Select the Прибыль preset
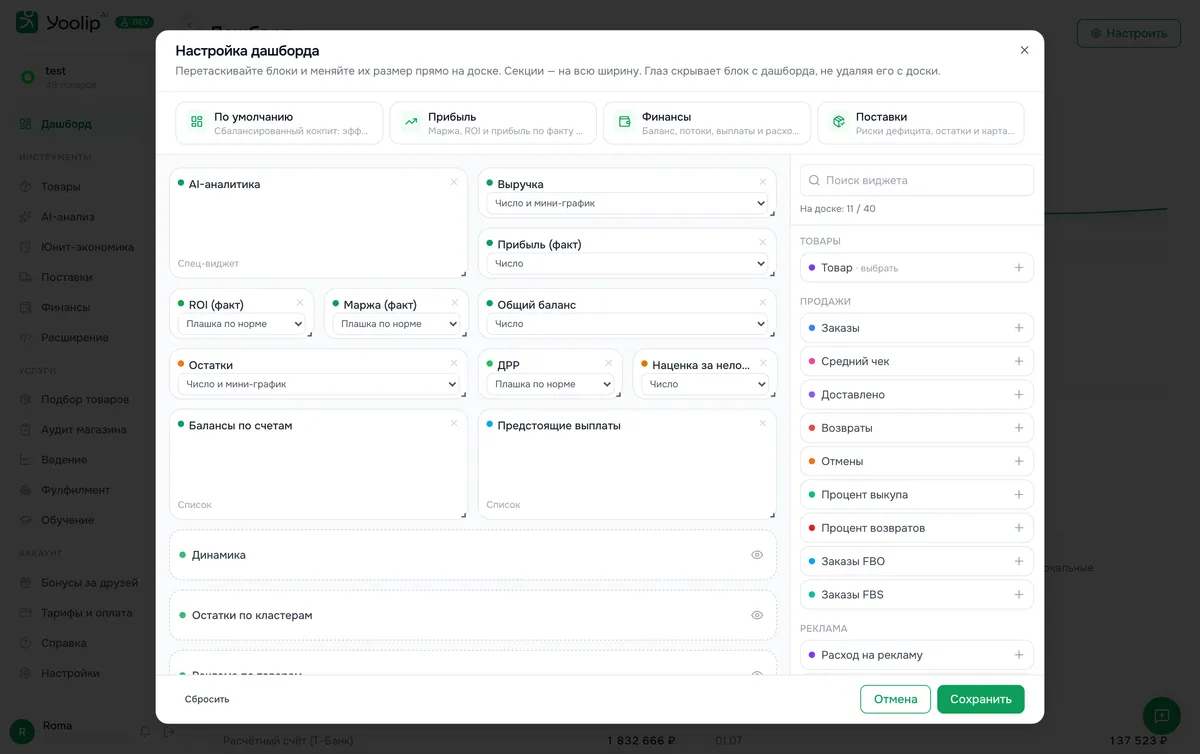Viewport: 1200px width, 754px height. click(x=493, y=123)
